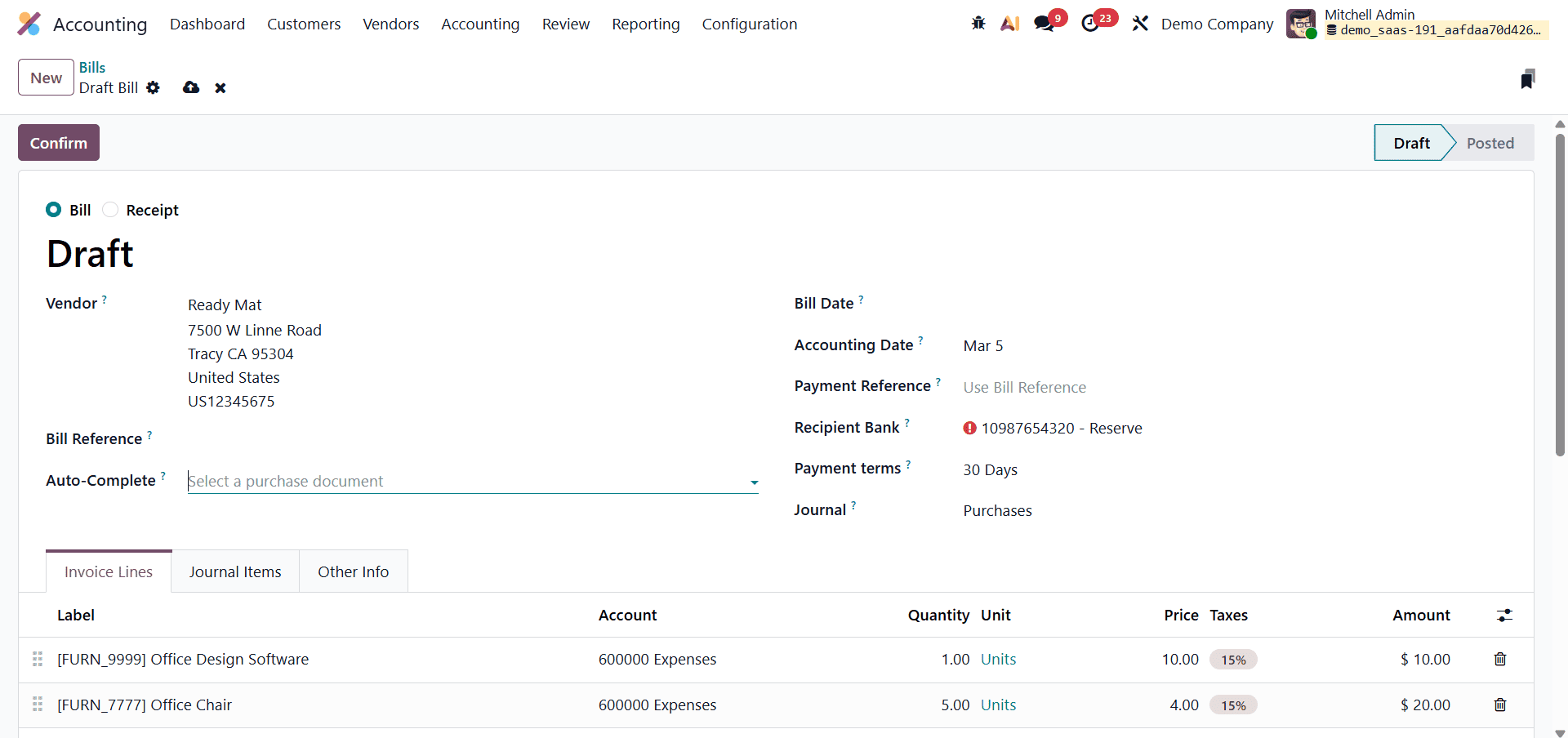
Task: Open the messages conversation icon
Action: point(1043,24)
